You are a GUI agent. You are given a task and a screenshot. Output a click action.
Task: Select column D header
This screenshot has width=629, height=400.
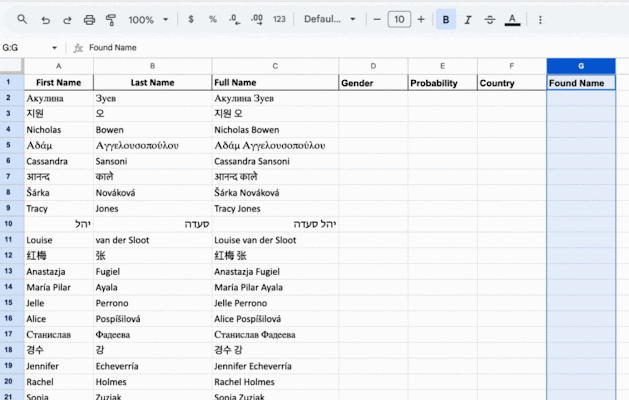[373, 66]
